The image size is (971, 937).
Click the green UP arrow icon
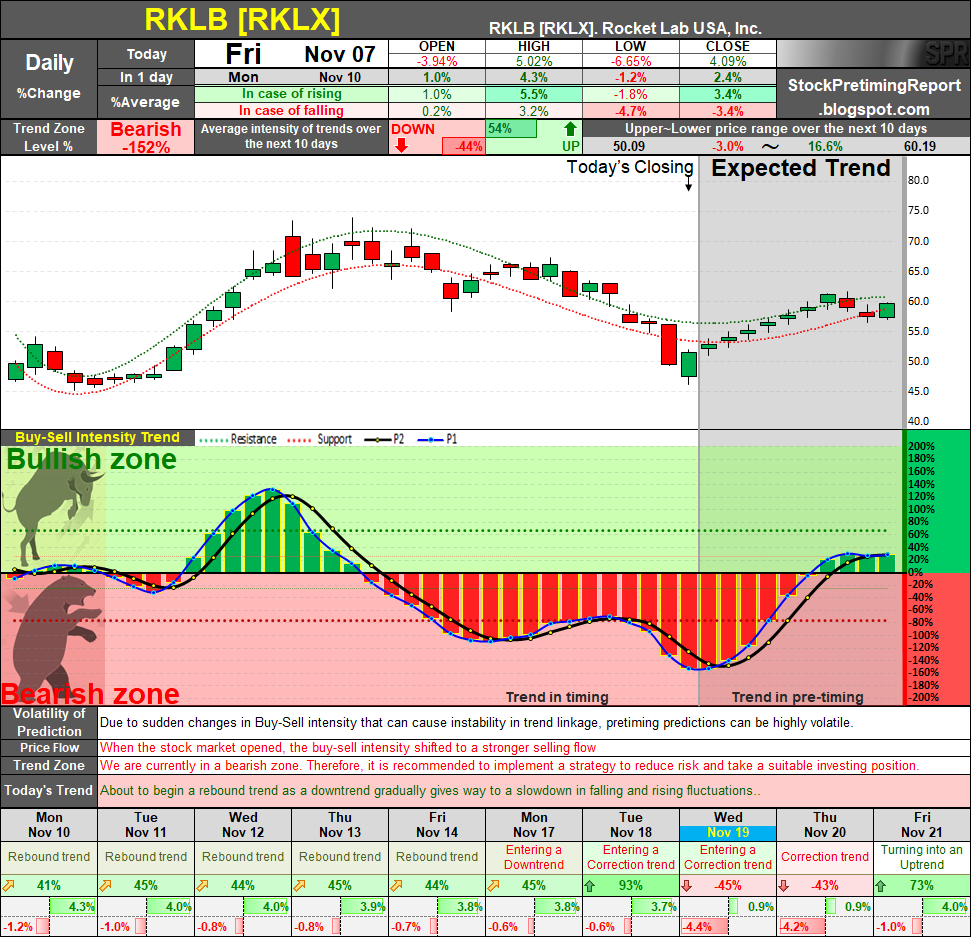pyautogui.click(x=570, y=129)
